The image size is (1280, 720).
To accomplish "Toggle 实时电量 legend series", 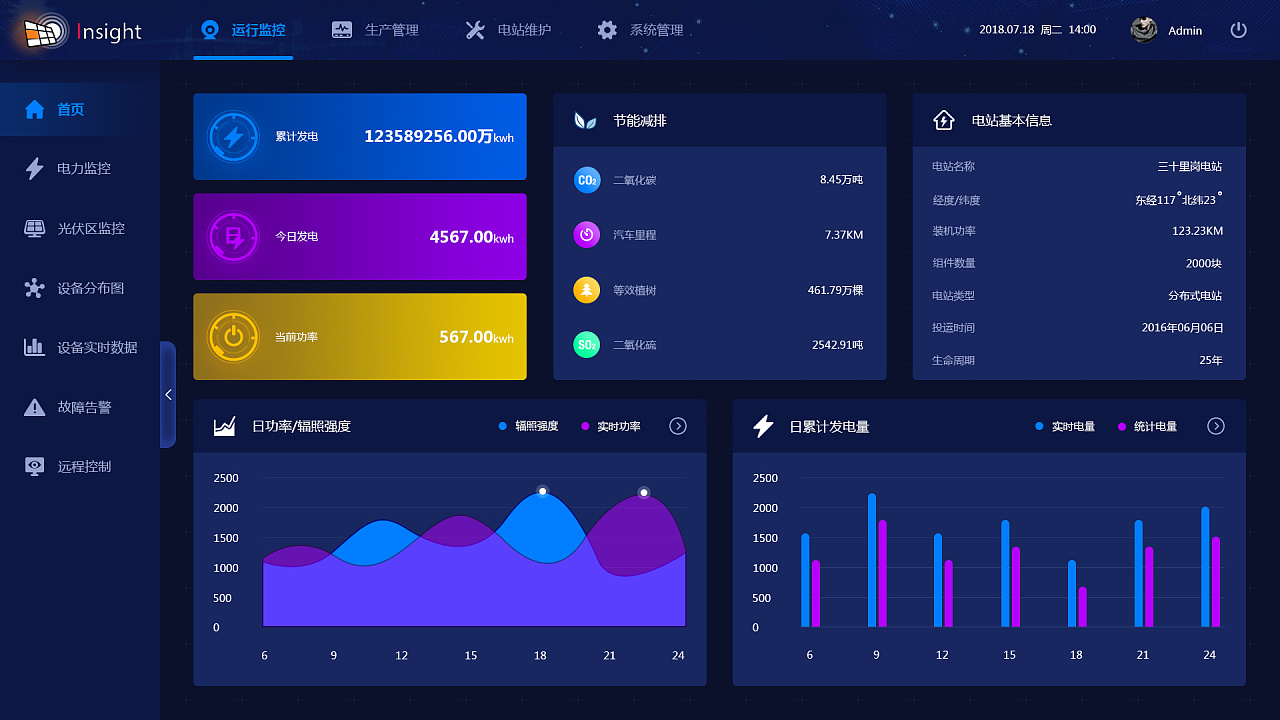I will (1065, 426).
